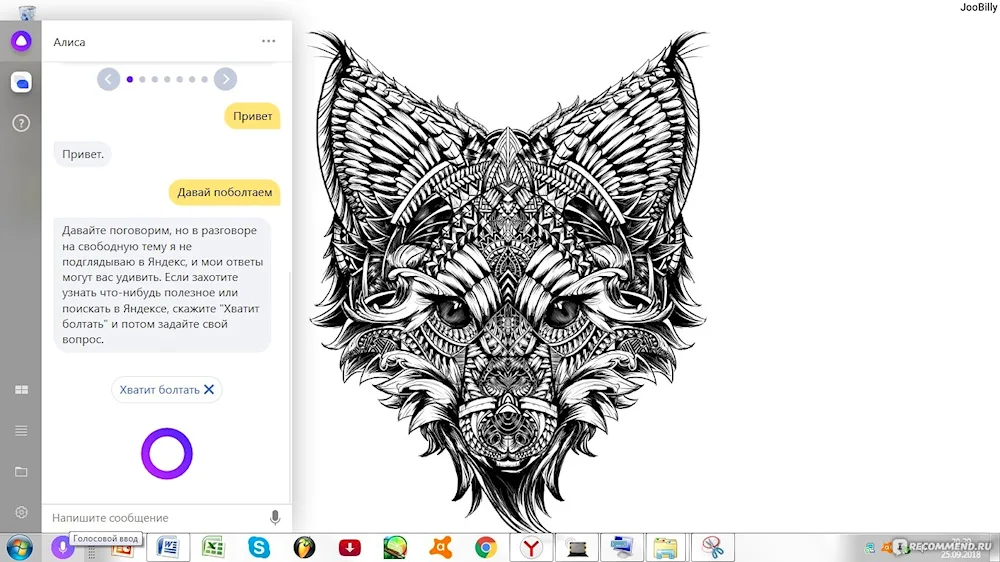1000x562 pixels.
Task: Click the "Давай поболтаем" message bubble
Action: coord(224,192)
